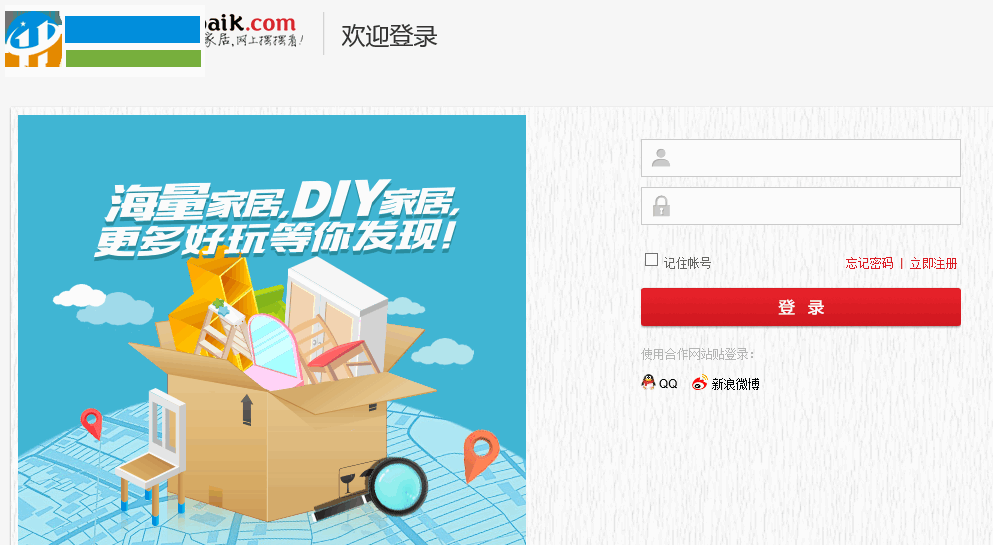The height and width of the screenshot is (545, 993).
Task: Focus the password input field
Action: tap(800, 206)
